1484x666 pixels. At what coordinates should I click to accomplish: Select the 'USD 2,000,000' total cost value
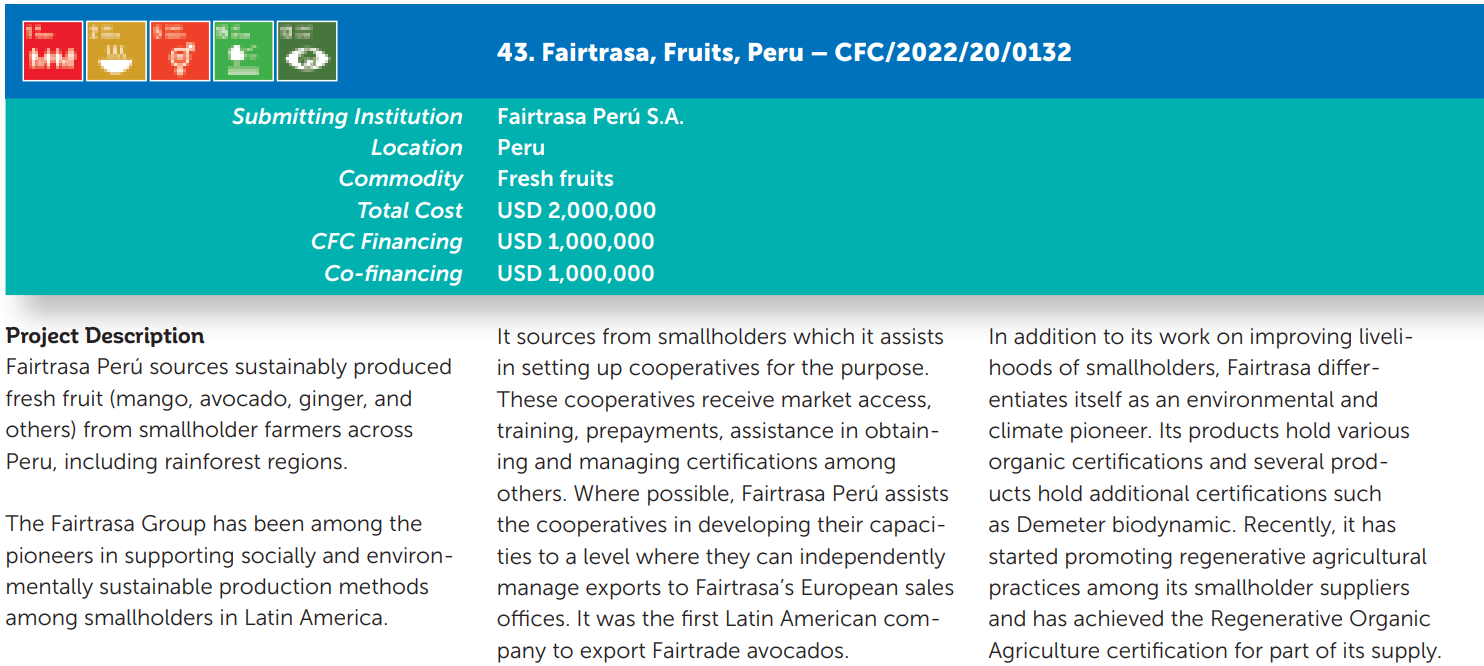576,210
